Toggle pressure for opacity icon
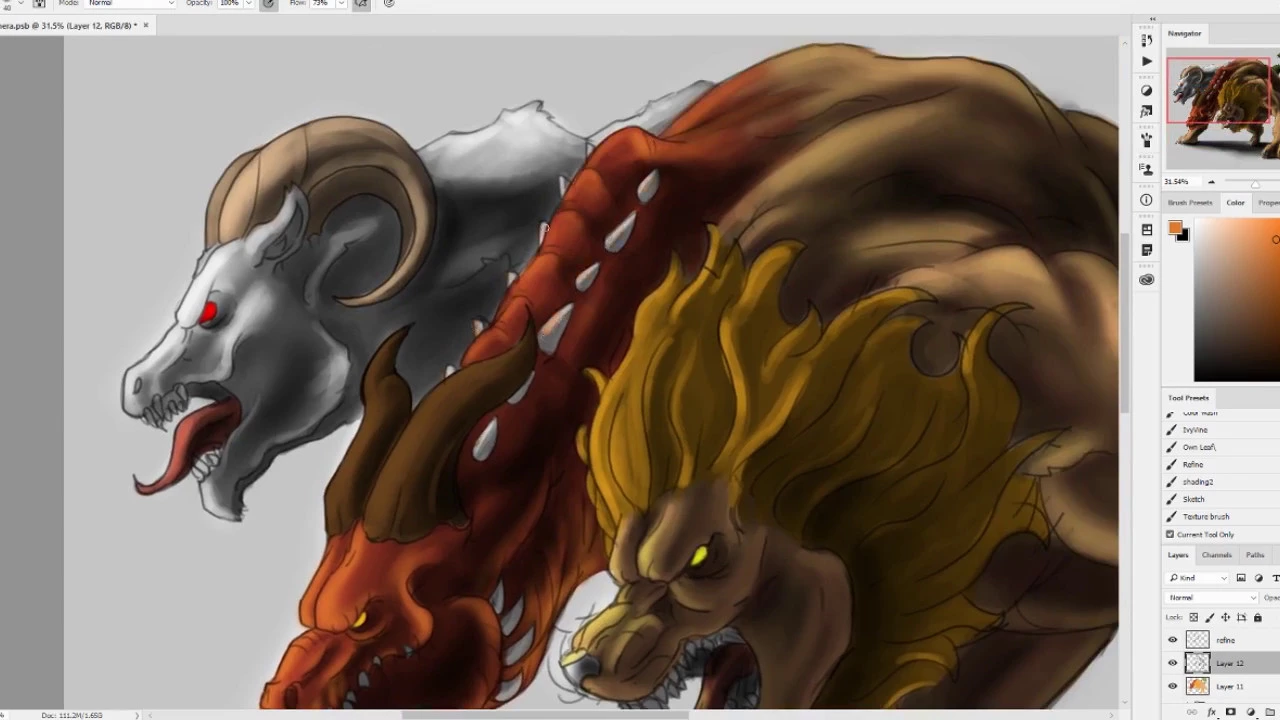Viewport: 1280px width, 720px height. [x=268, y=4]
